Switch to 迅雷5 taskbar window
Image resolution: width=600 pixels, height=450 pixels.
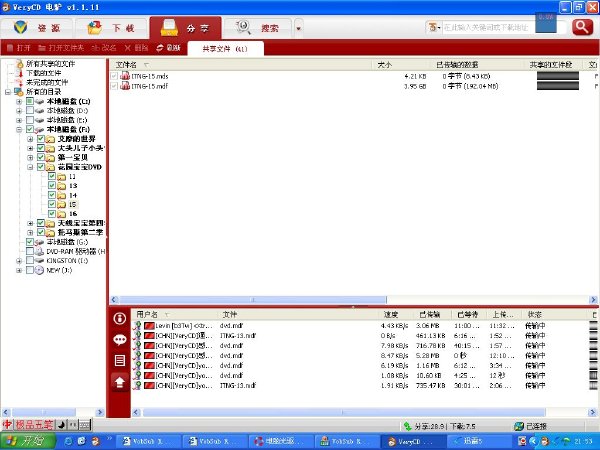(x=480, y=441)
